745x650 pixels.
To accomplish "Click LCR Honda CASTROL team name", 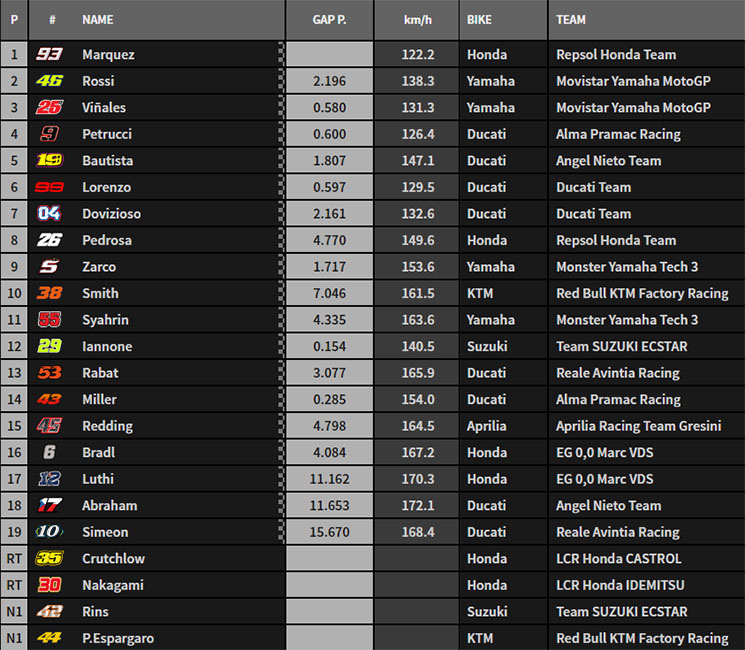I will coord(619,558).
